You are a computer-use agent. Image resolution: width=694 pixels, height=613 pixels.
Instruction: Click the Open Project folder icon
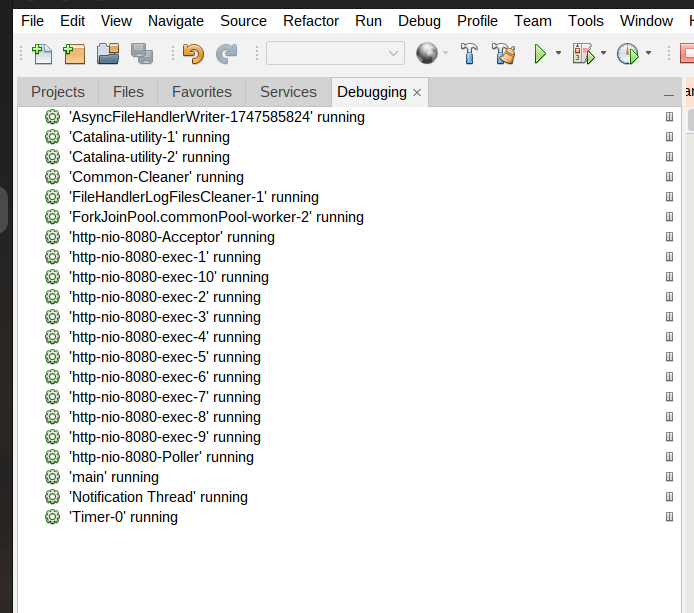pos(108,54)
